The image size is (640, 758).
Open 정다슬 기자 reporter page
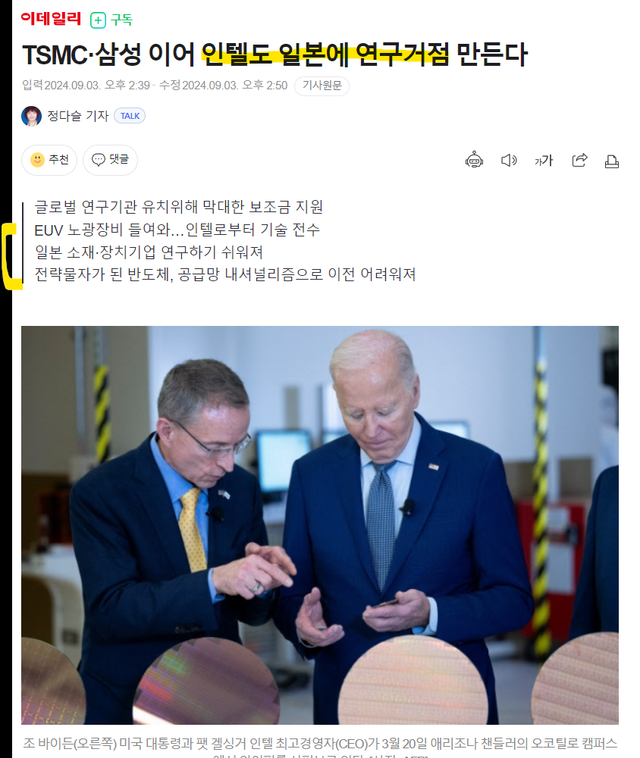pos(78,116)
